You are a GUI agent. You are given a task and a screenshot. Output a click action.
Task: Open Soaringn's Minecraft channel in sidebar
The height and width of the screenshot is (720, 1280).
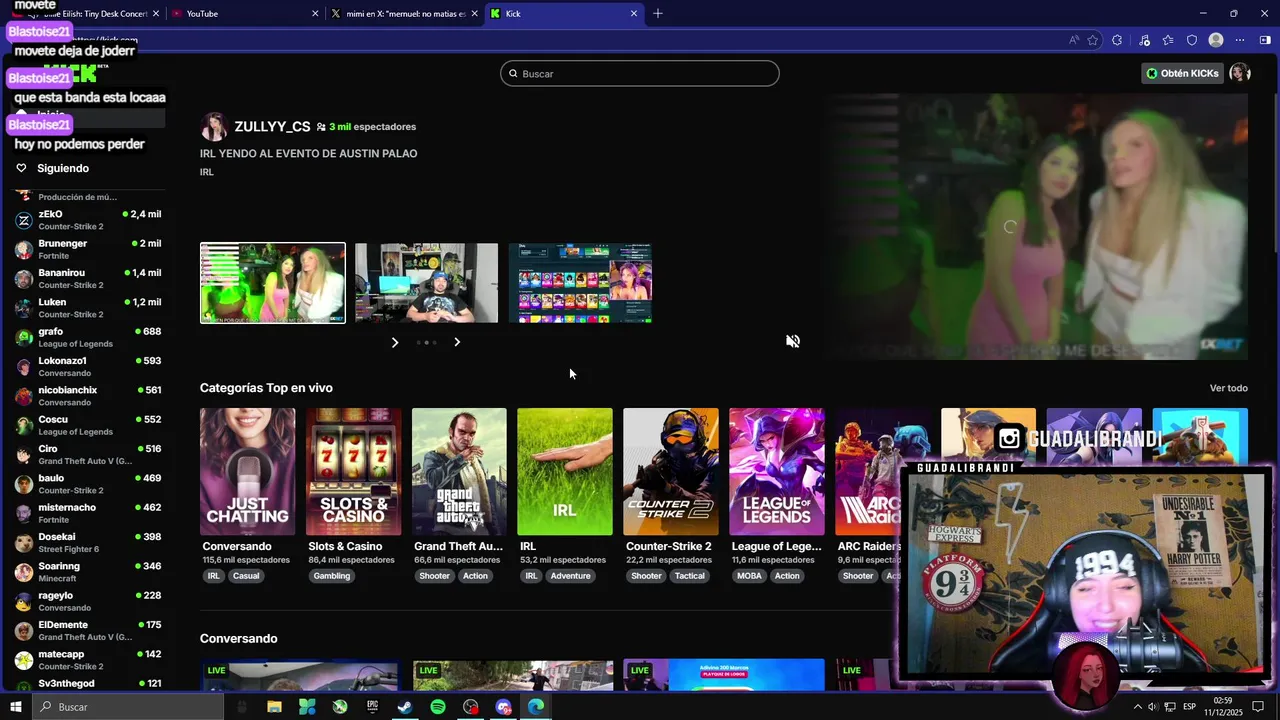[x=88, y=572]
